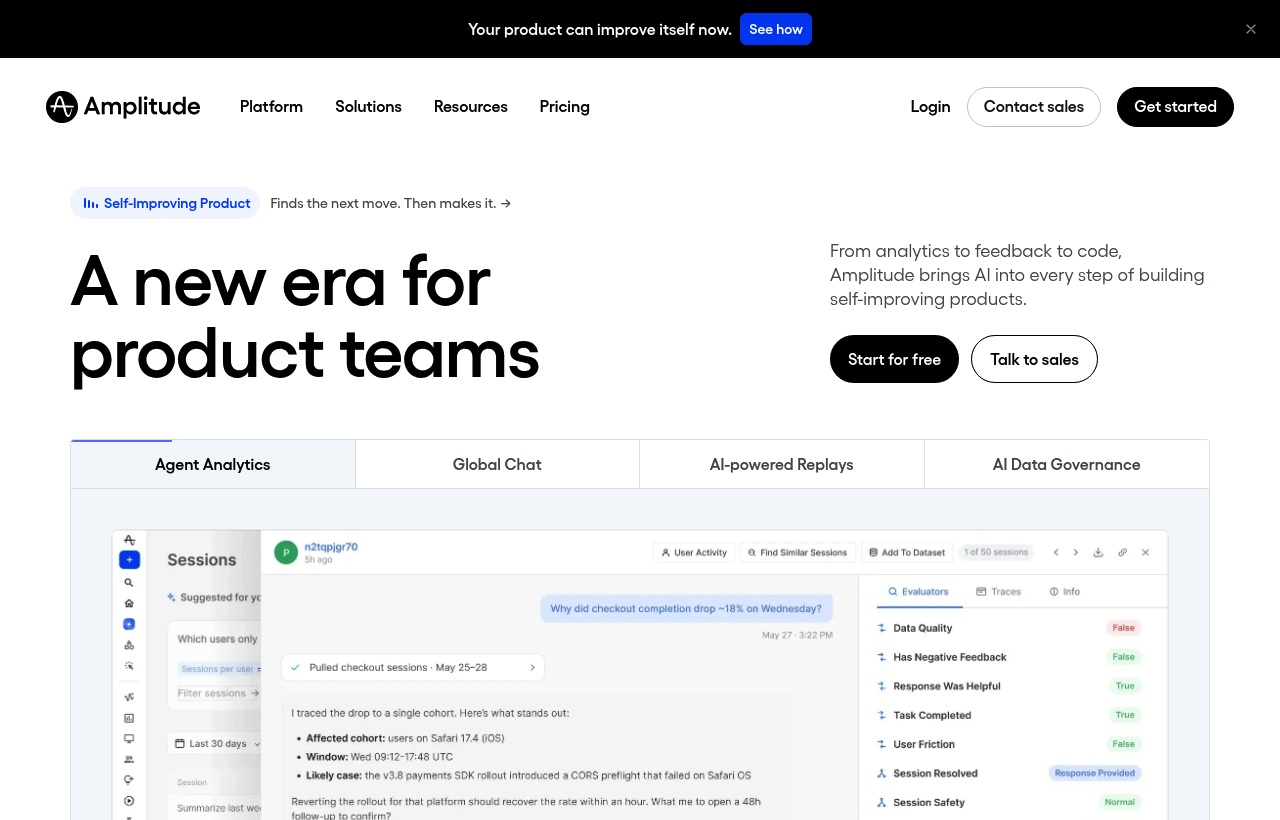1280x820 pixels.
Task: Close the session panel with its X icon
Action: click(x=1146, y=552)
